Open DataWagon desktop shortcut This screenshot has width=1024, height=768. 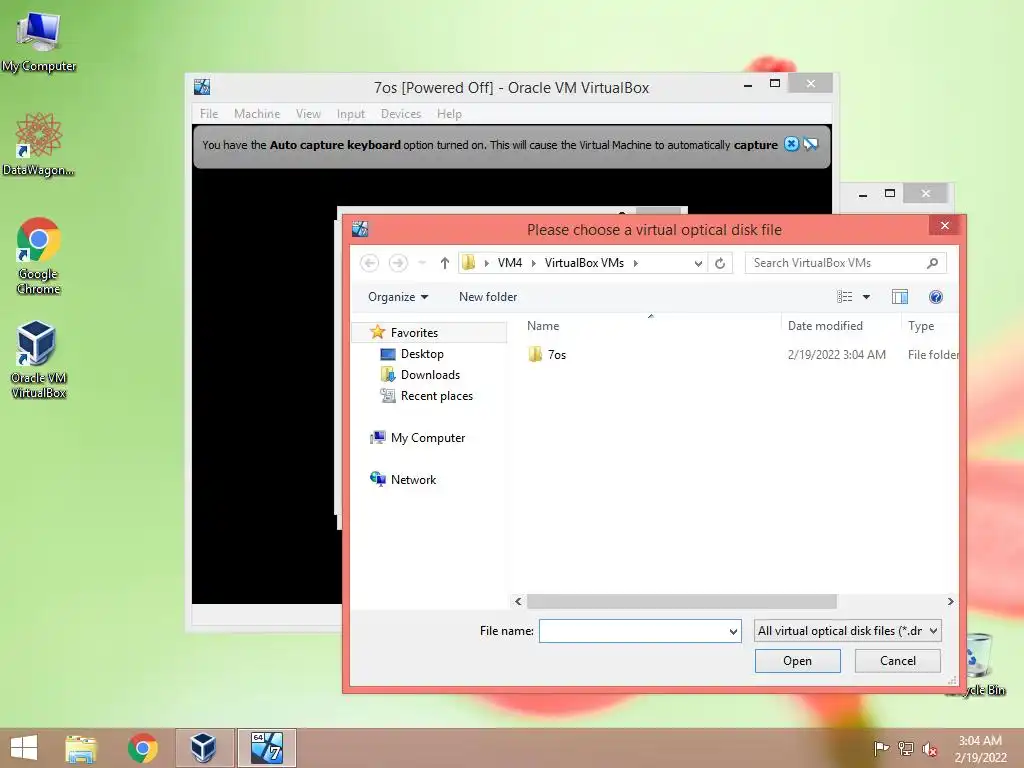point(39,144)
